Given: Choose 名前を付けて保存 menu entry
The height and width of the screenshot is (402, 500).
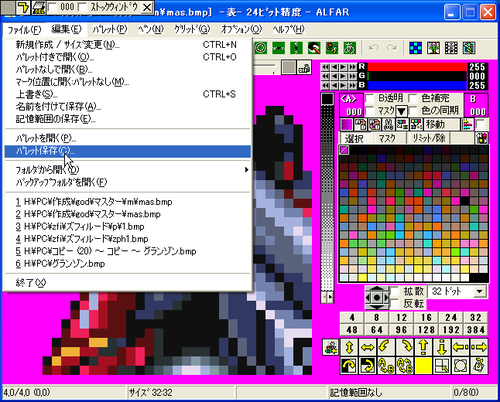Looking at the screenshot, I should (127, 107).
